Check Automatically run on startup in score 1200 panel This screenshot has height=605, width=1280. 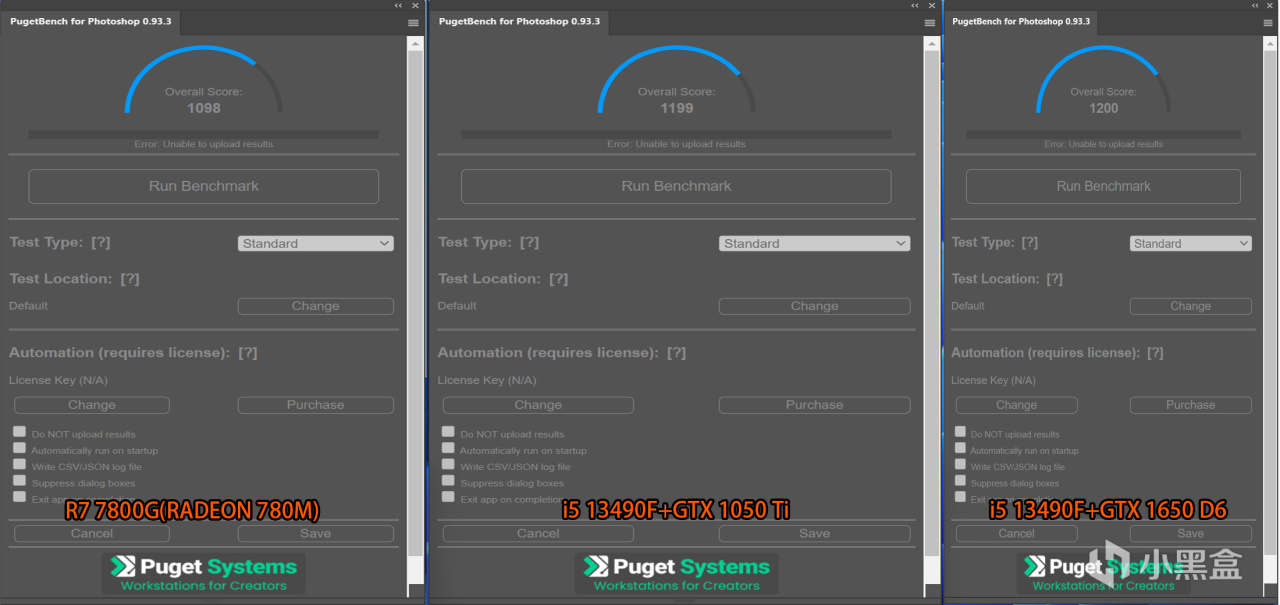[960, 448]
